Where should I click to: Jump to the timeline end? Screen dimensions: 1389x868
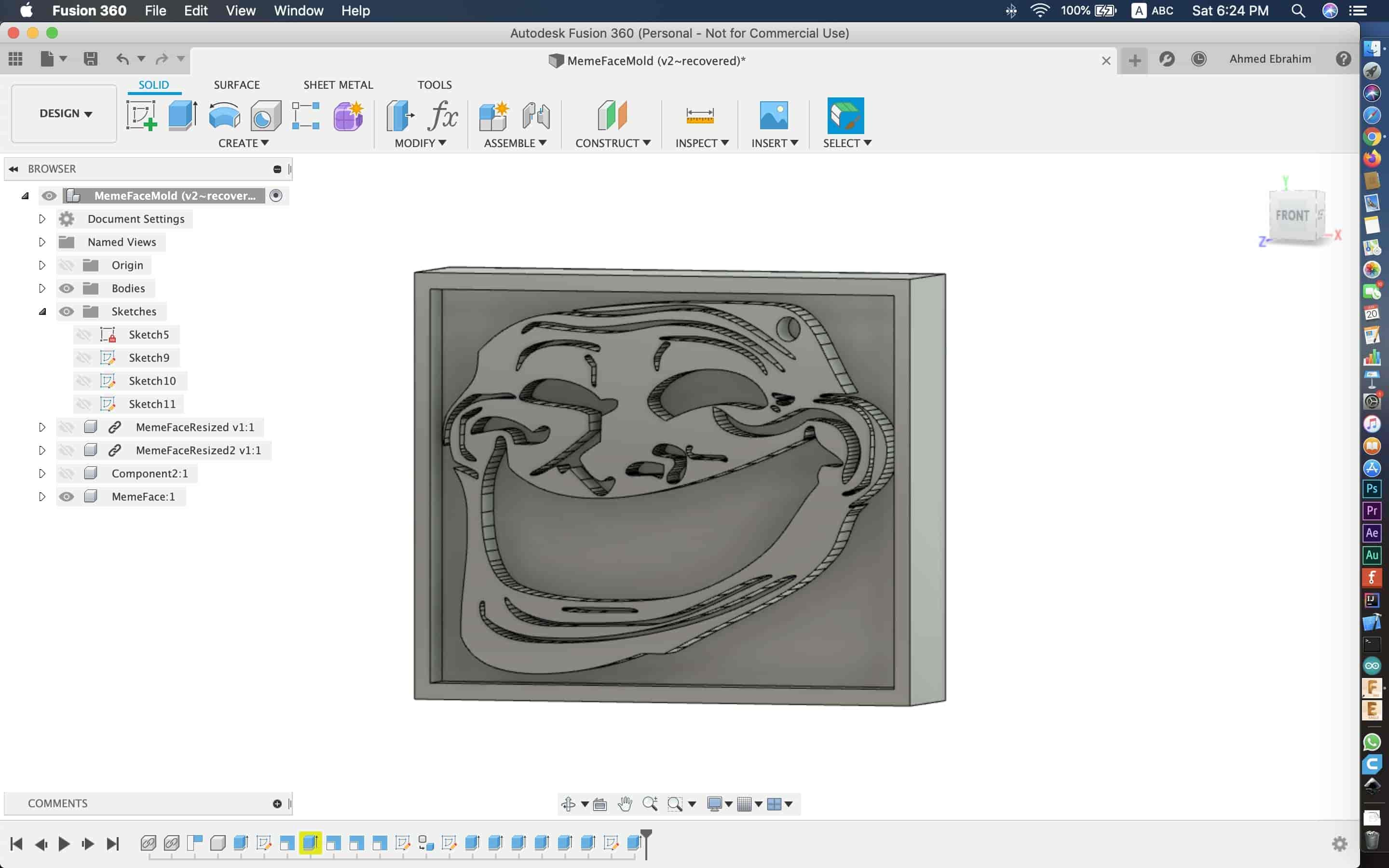pyautogui.click(x=112, y=843)
